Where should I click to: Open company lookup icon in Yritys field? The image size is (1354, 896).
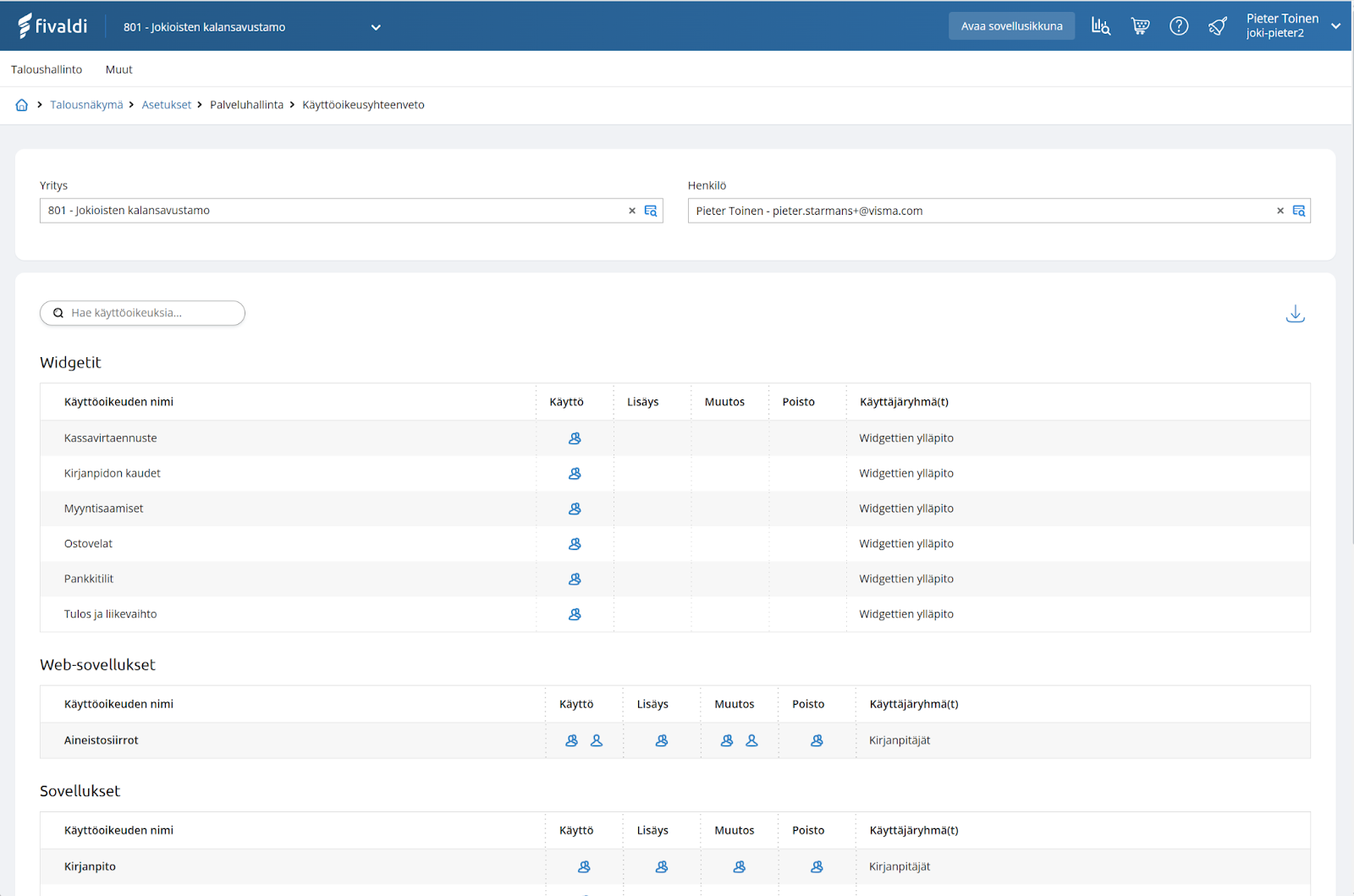[651, 211]
